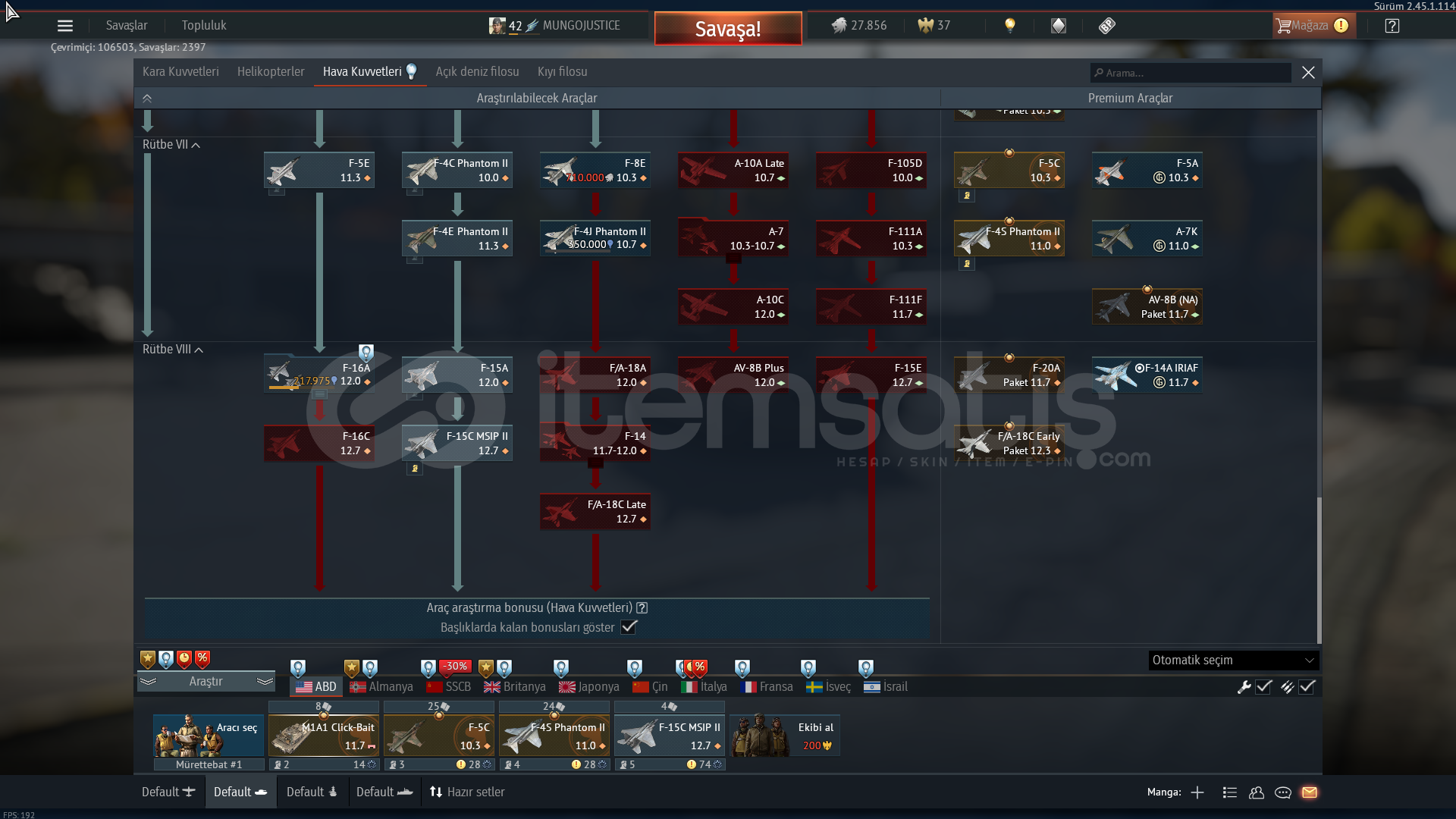This screenshot has height=819, width=1456.
Task: Select the helicopter Default preset
Action: click(312, 792)
